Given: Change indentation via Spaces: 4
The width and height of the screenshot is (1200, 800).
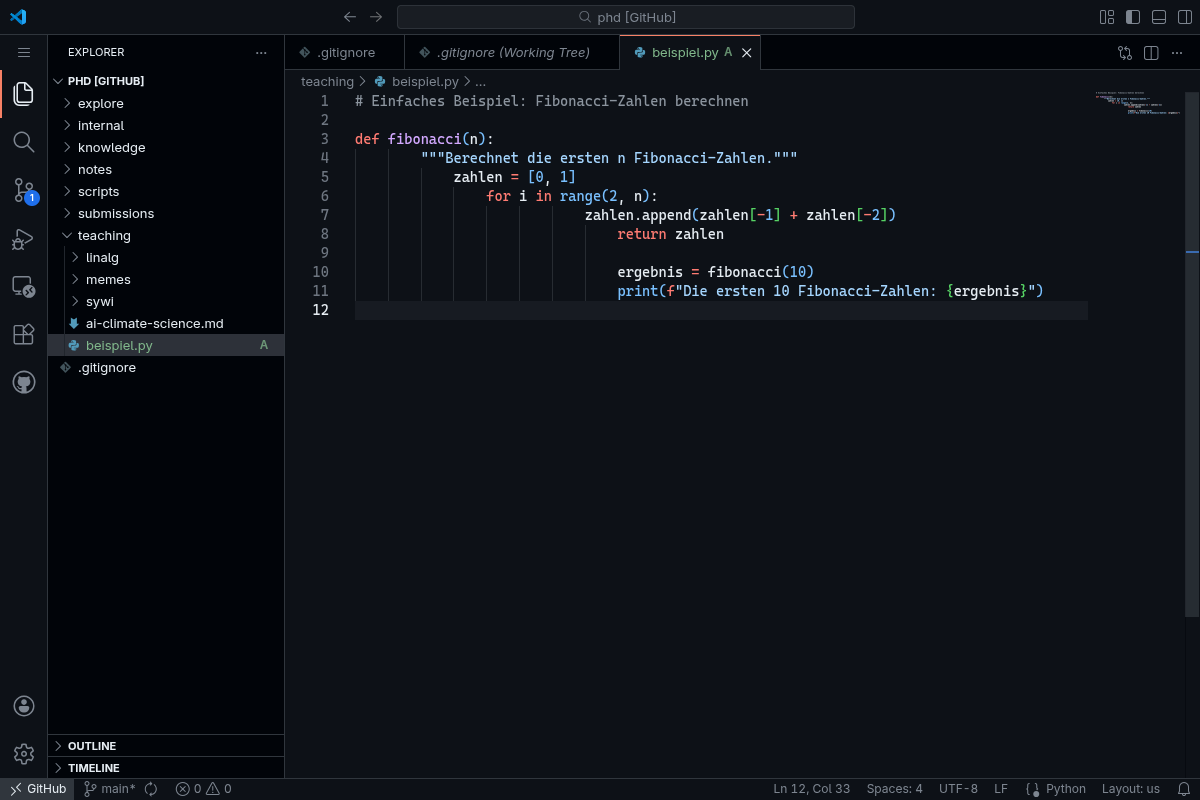Looking at the screenshot, I should (x=894, y=789).
